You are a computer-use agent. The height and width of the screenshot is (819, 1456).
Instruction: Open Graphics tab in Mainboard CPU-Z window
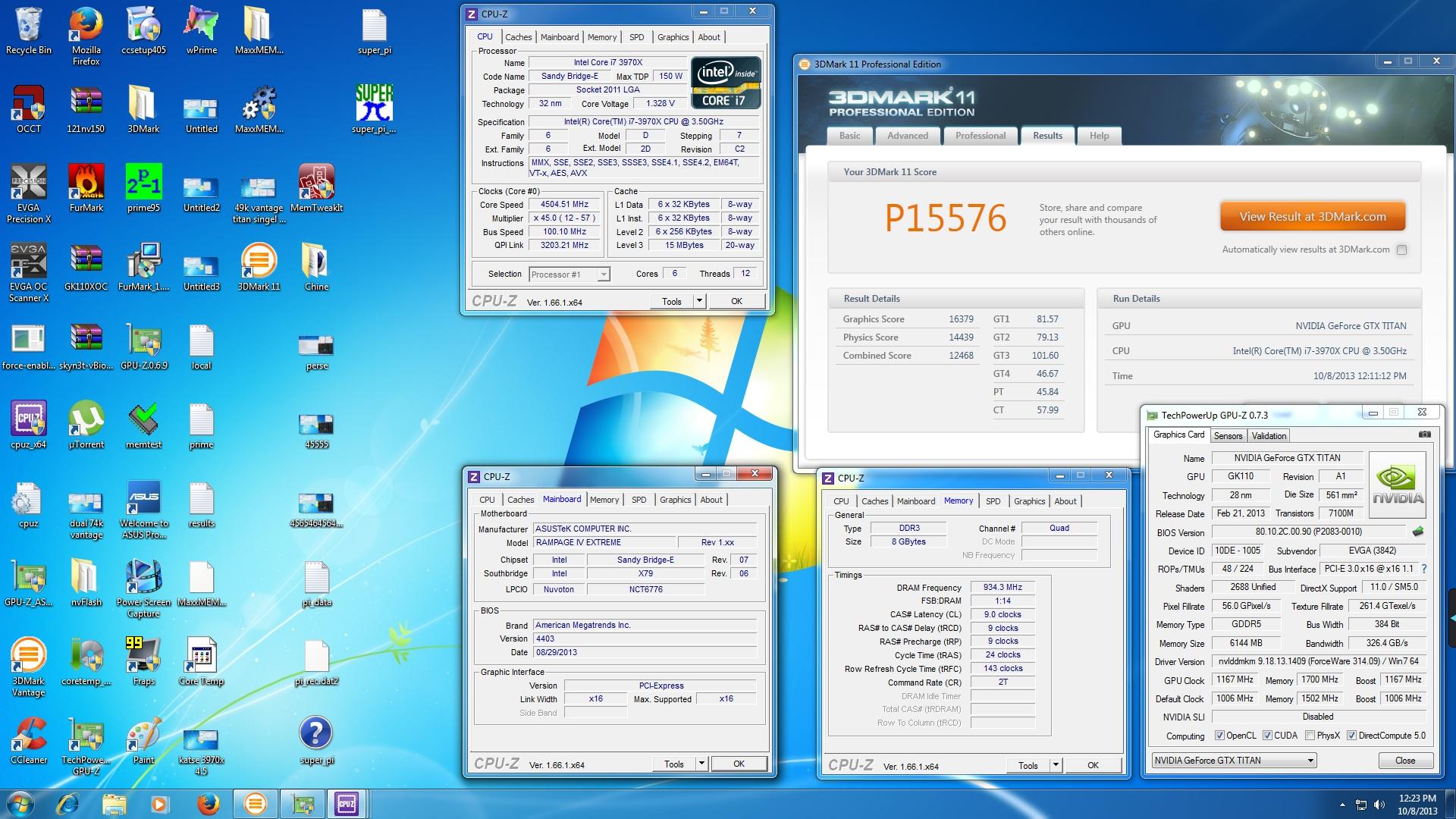click(675, 500)
